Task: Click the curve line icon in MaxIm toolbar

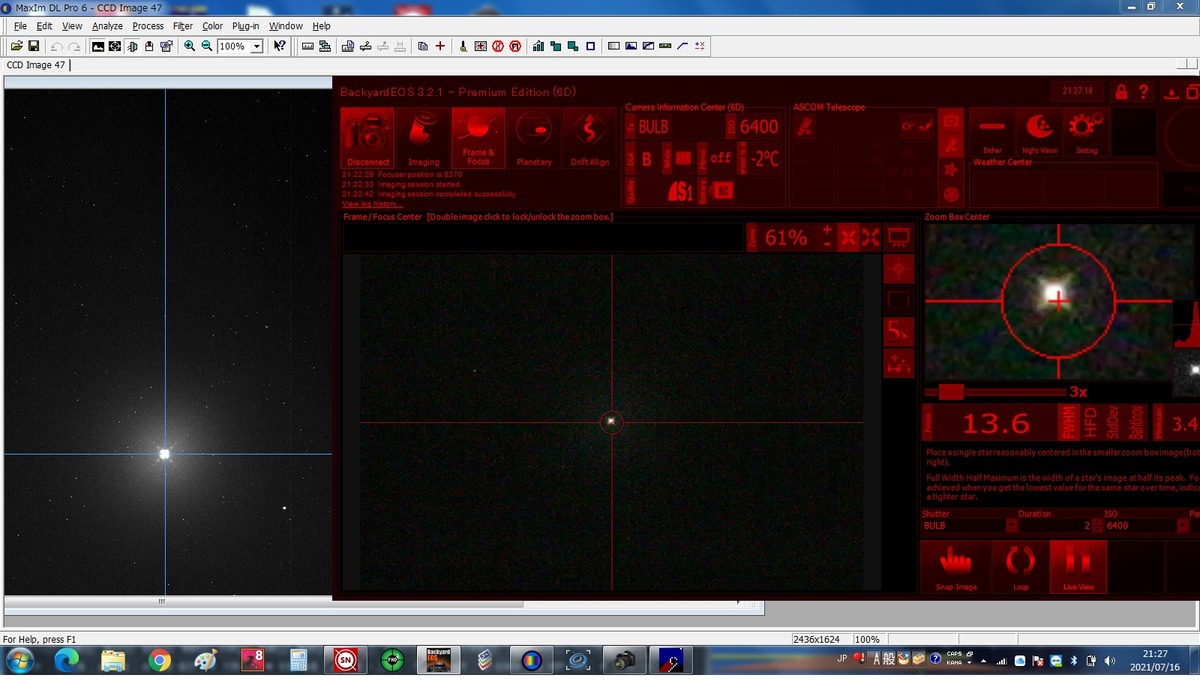Action: coord(683,46)
